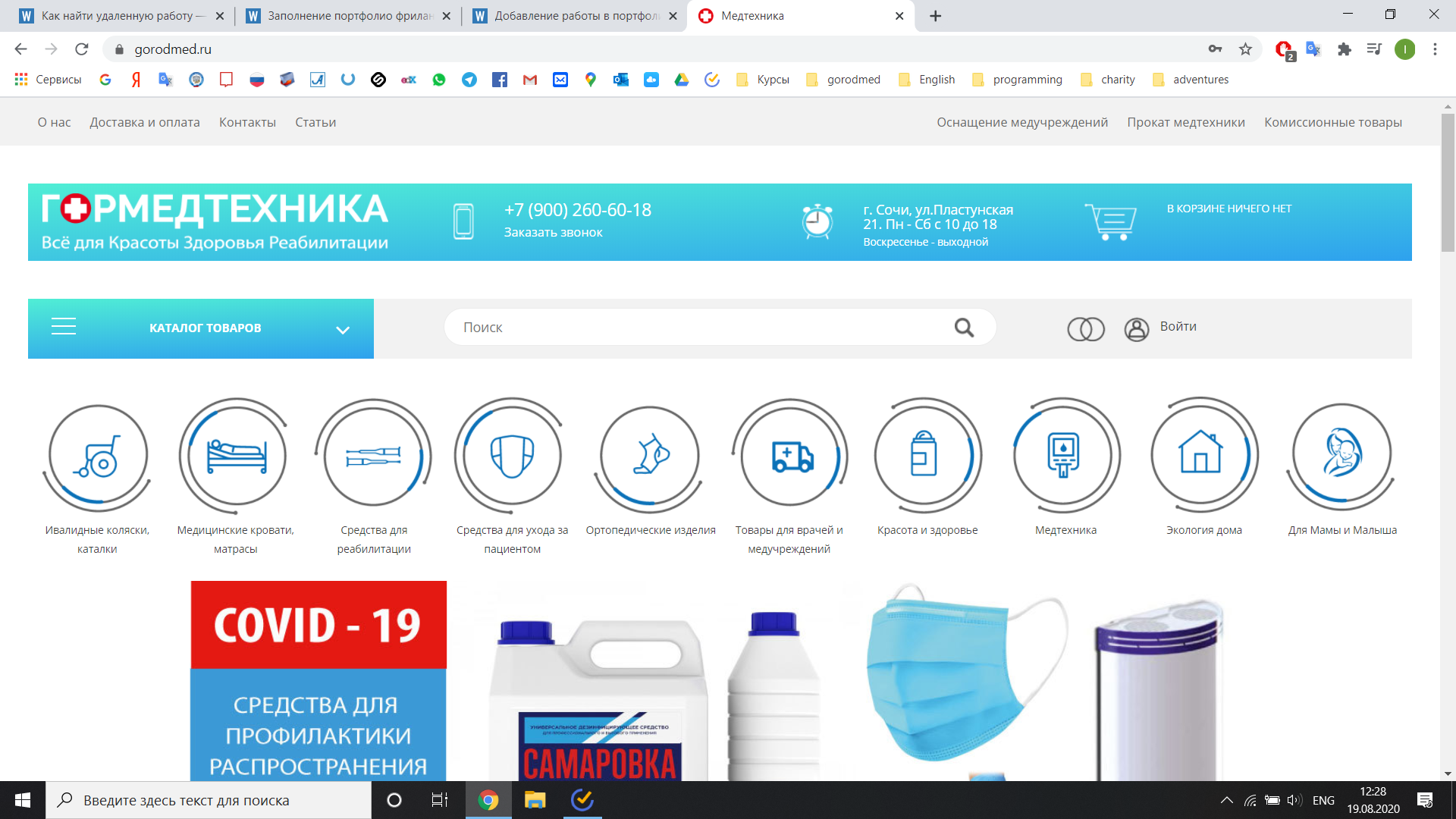Viewport: 1456px width, 819px height.
Task: Open the English bookmark folder
Action: (927, 80)
